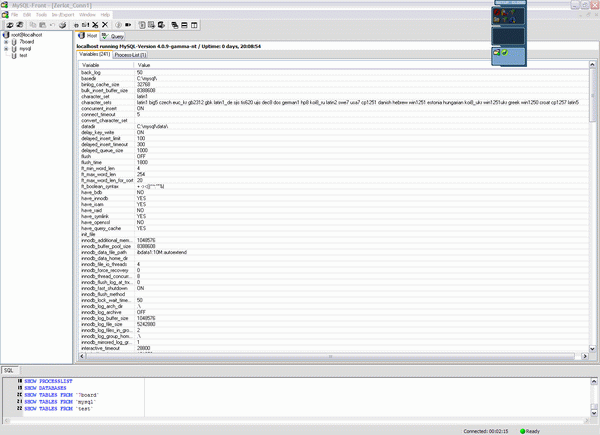
Task: Click the horizontal scrollbar left arrow
Action: click(x=82, y=356)
